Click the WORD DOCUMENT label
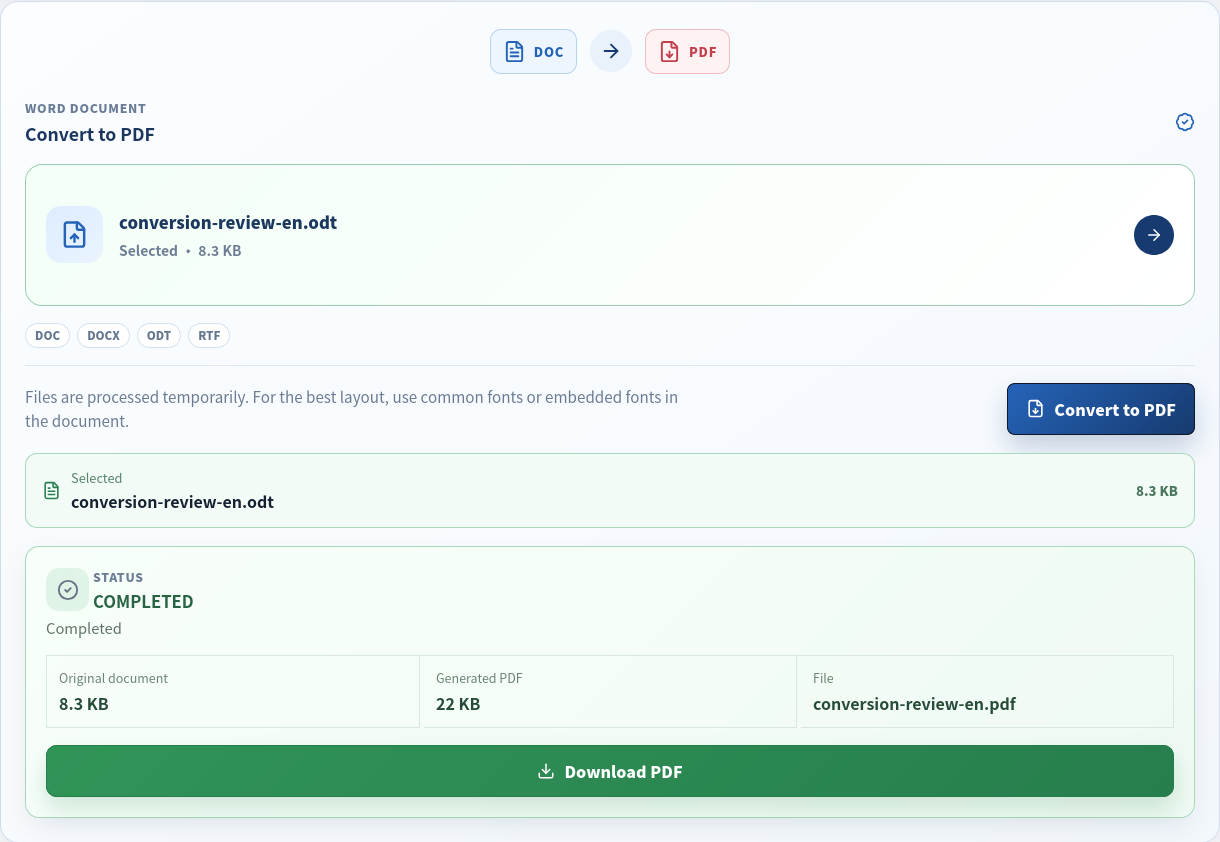The image size is (1220, 842). [85, 108]
